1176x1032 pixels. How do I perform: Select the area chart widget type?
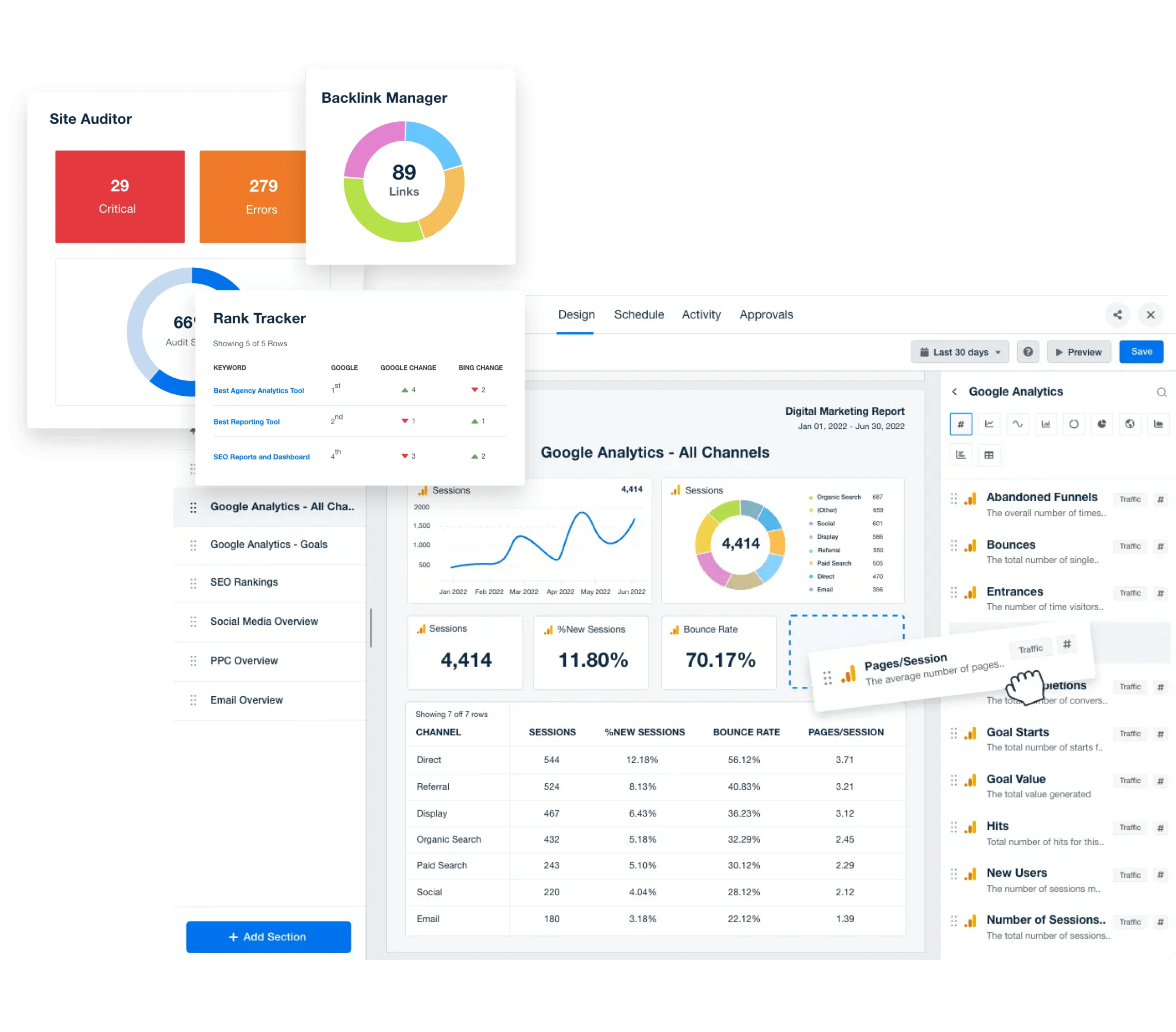pos(1158,424)
